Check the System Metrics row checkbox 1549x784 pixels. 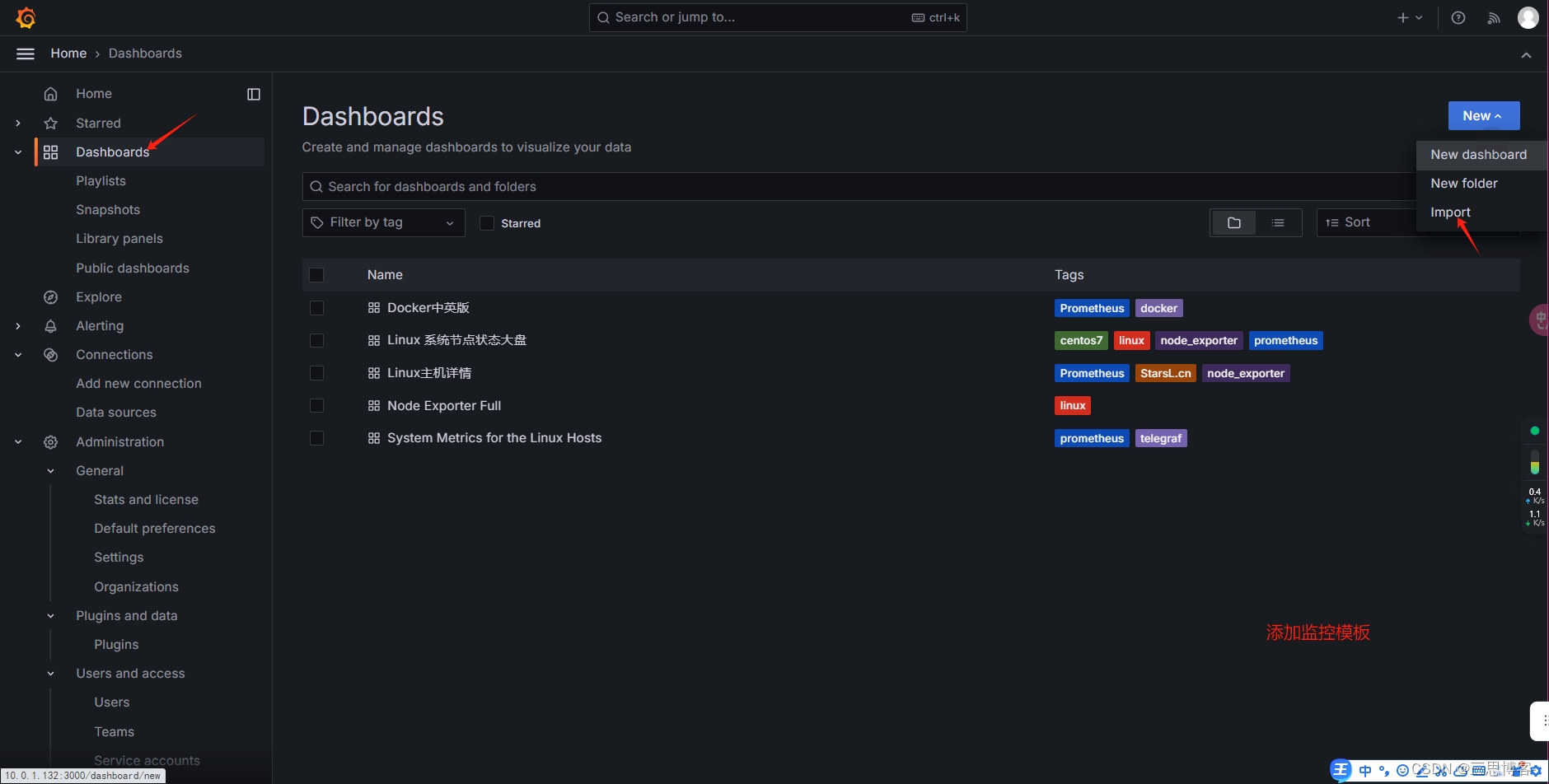pos(316,438)
